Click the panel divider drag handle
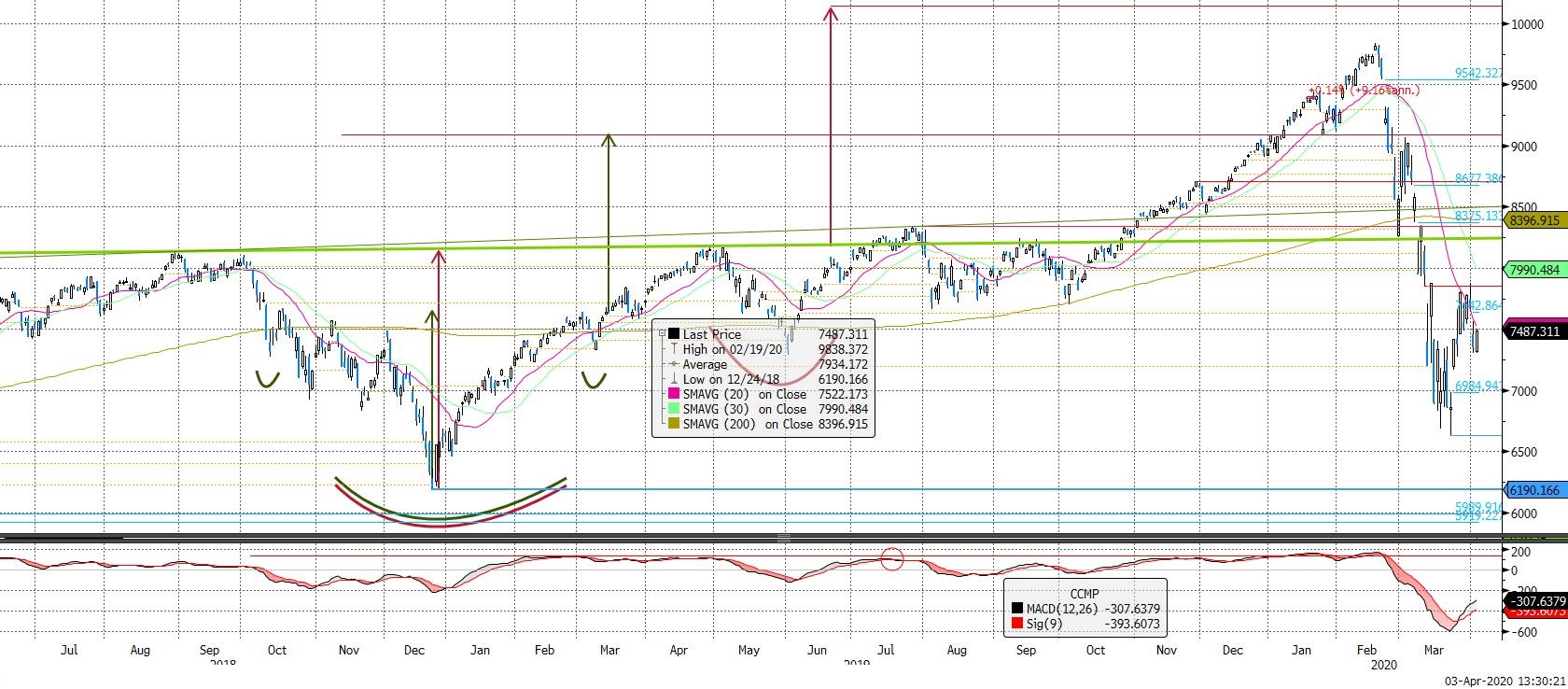Image resolution: width=1568 pixels, height=689 pixels. 784,538
